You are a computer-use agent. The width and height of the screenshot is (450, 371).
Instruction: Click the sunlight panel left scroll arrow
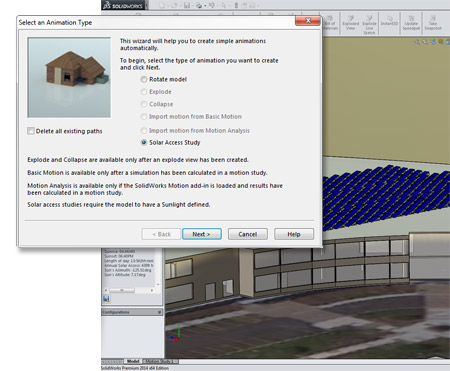[x=106, y=290]
